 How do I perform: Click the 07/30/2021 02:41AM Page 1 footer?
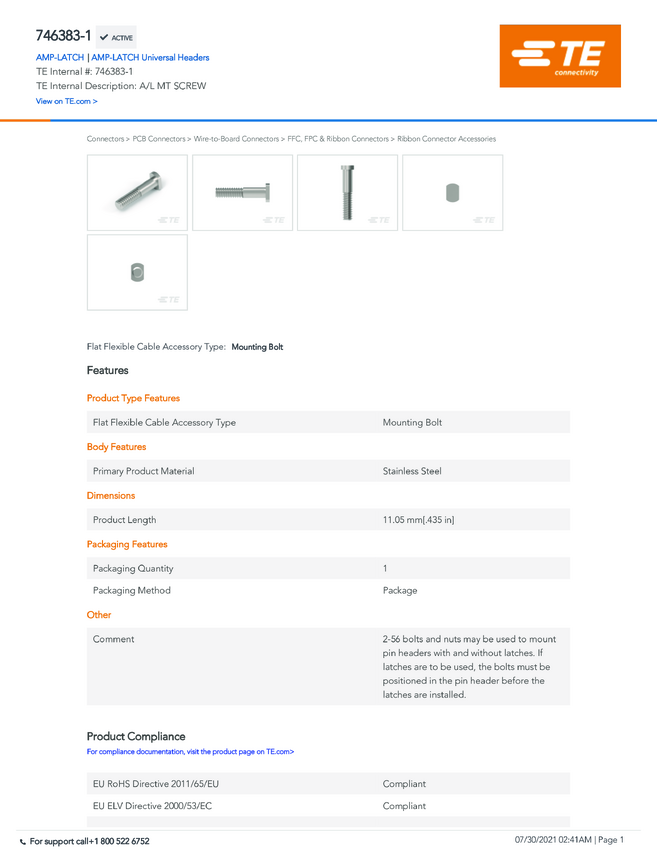(x=569, y=840)
